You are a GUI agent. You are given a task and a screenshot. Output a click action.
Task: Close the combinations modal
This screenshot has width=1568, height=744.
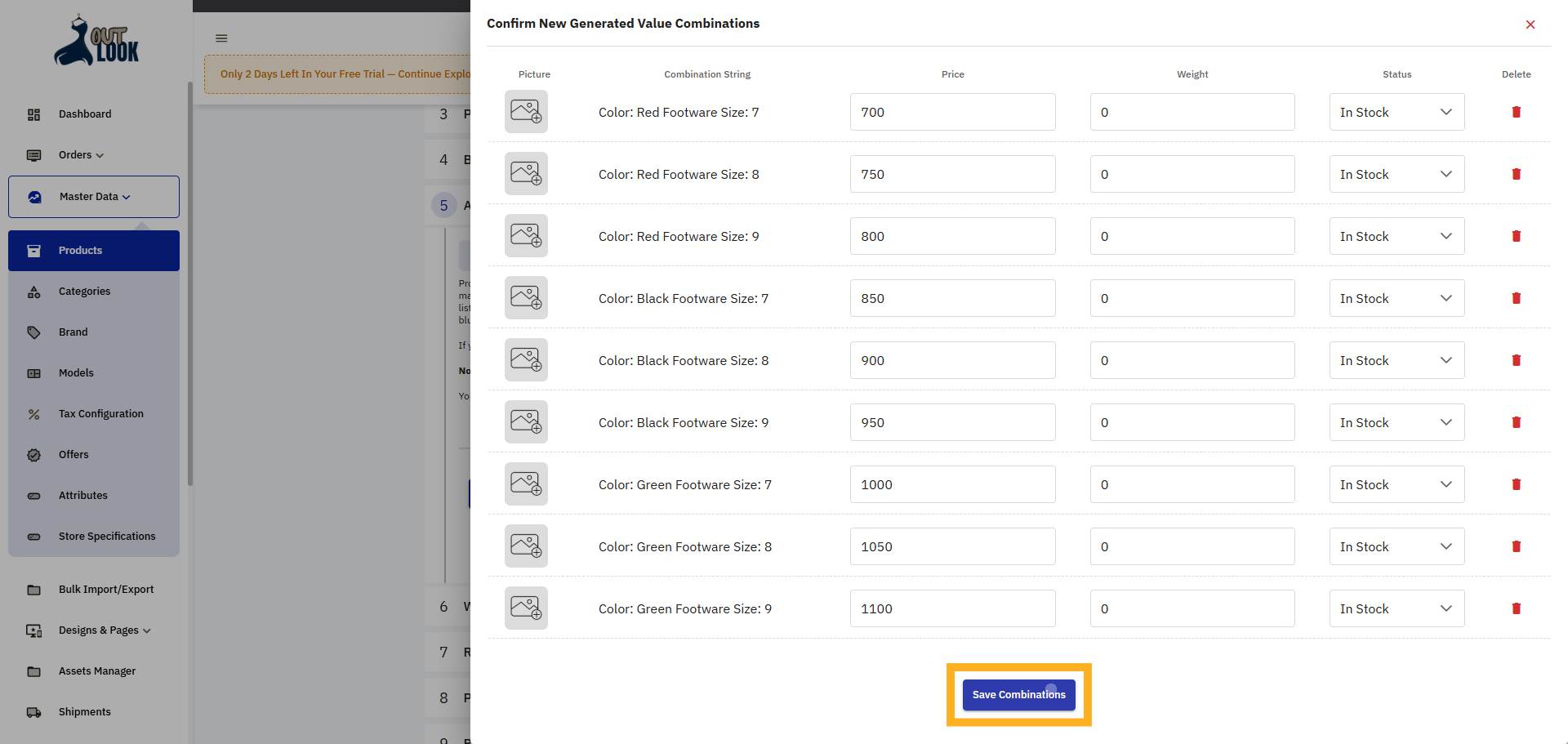click(x=1530, y=25)
